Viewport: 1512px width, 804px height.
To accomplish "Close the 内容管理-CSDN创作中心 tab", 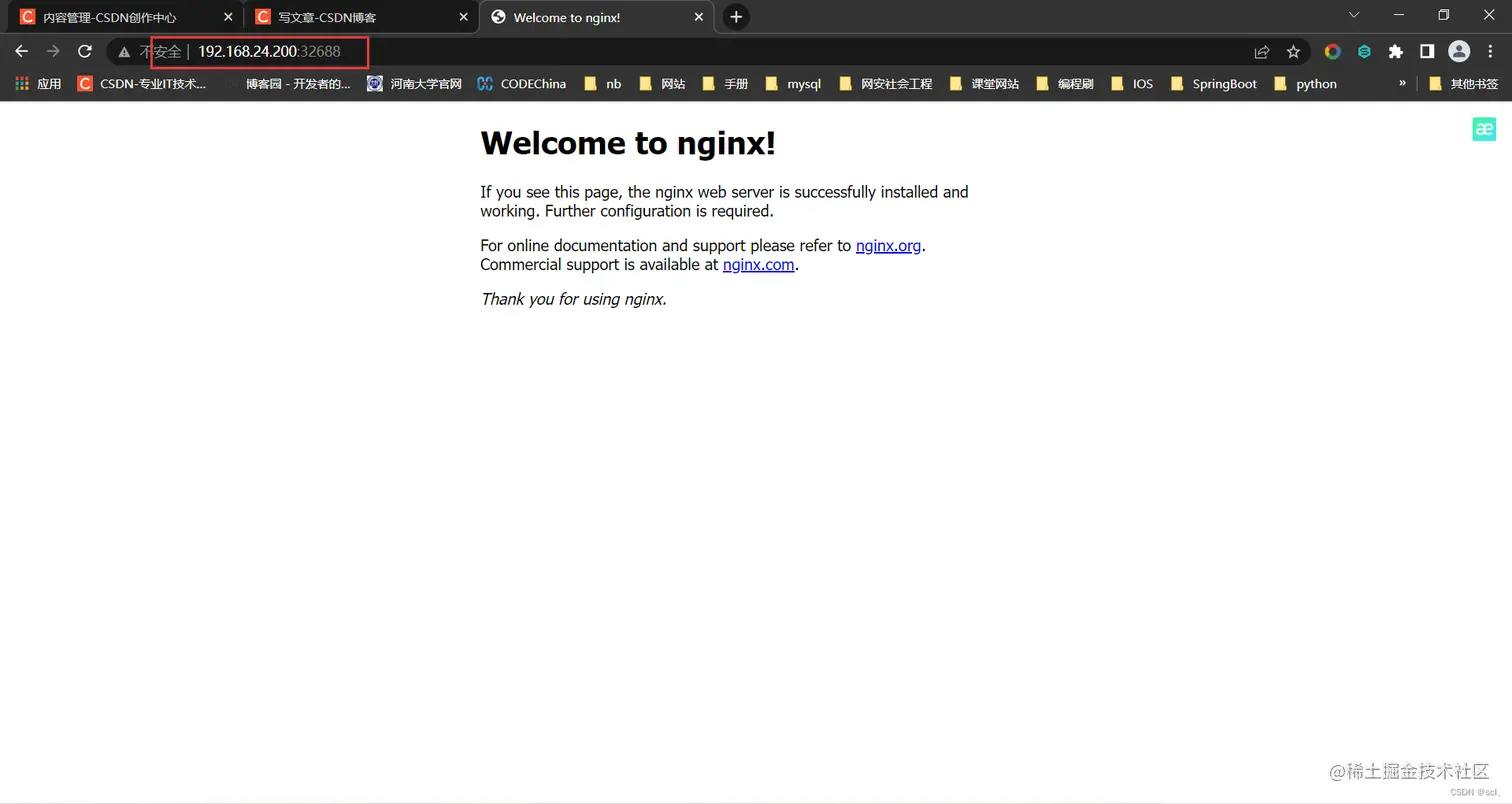I will 228,17.
